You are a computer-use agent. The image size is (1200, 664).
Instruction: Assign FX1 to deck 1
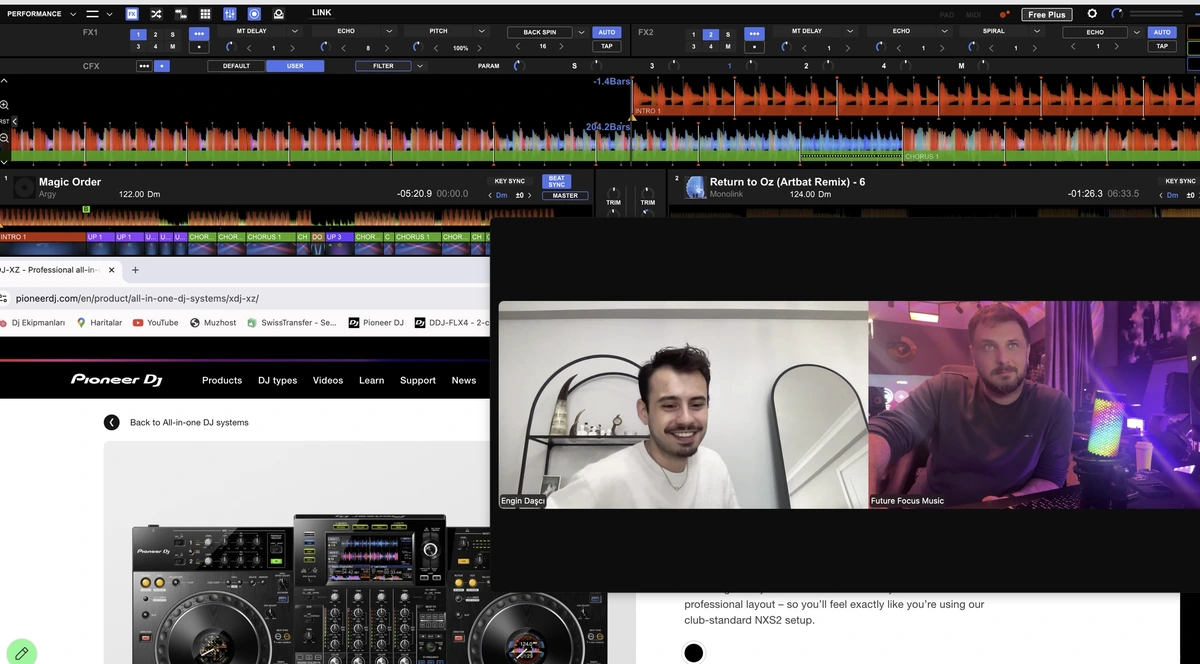click(138, 34)
